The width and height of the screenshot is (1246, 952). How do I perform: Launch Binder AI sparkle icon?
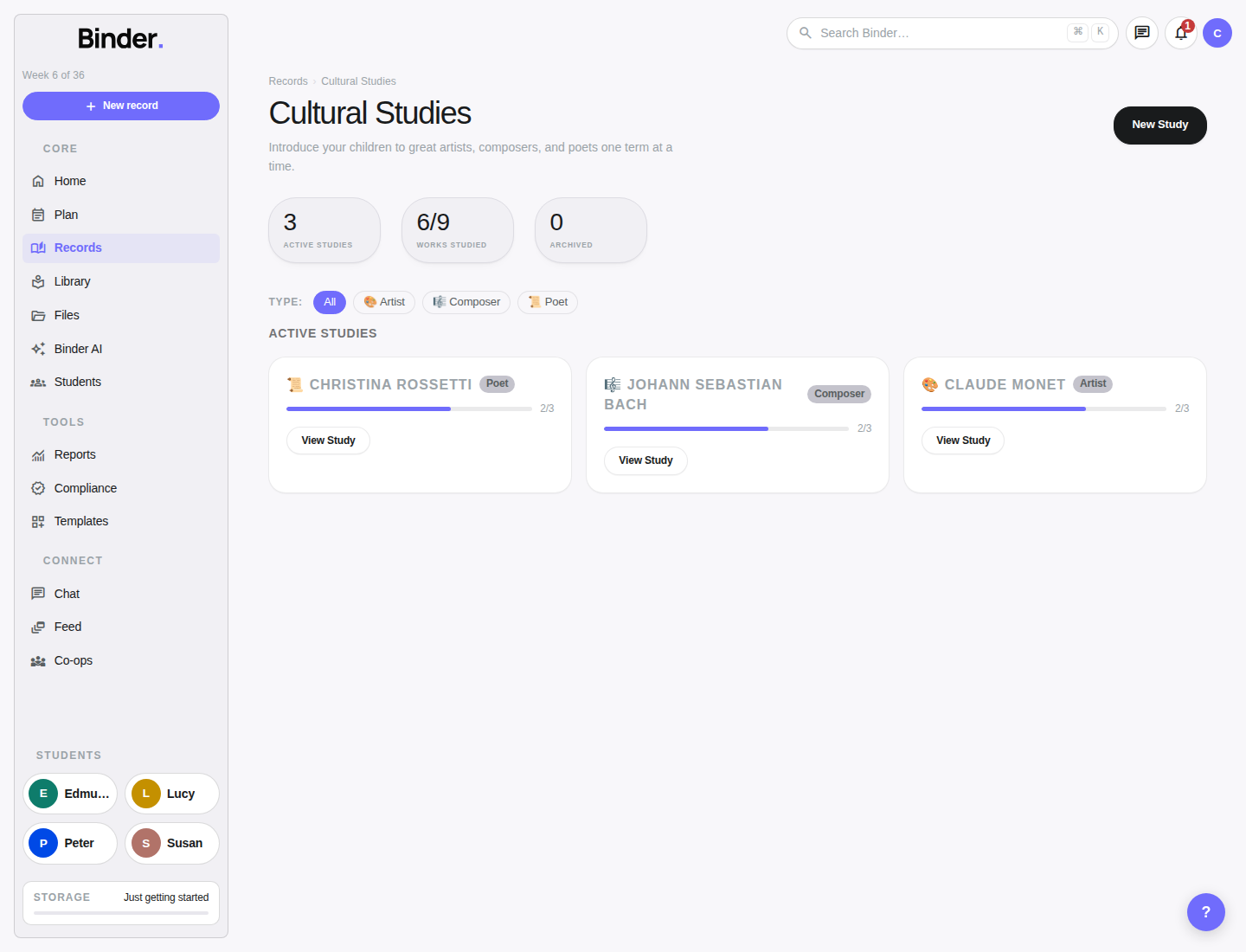pos(38,349)
